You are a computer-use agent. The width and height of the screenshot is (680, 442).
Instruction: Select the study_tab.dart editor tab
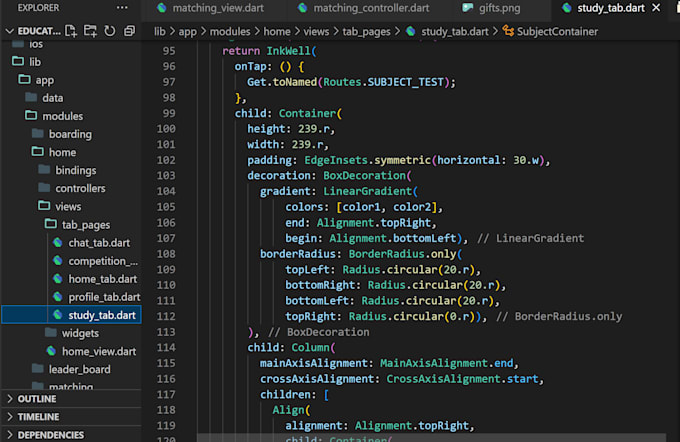[x=611, y=8]
